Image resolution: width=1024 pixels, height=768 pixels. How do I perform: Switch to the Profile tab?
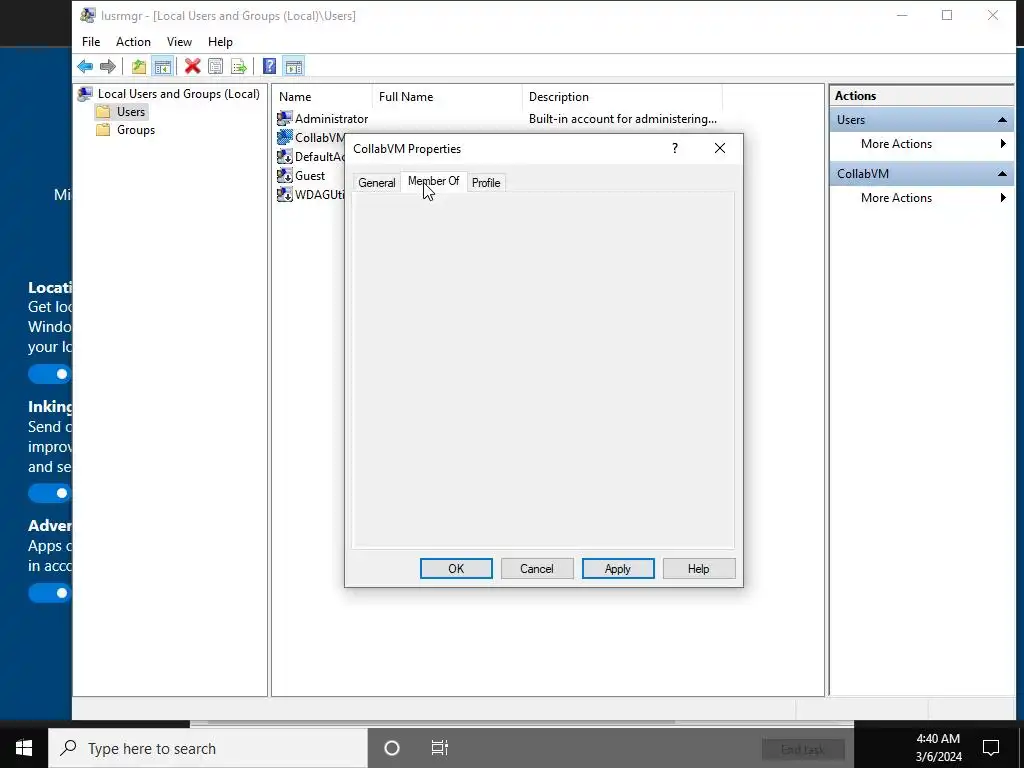click(486, 183)
